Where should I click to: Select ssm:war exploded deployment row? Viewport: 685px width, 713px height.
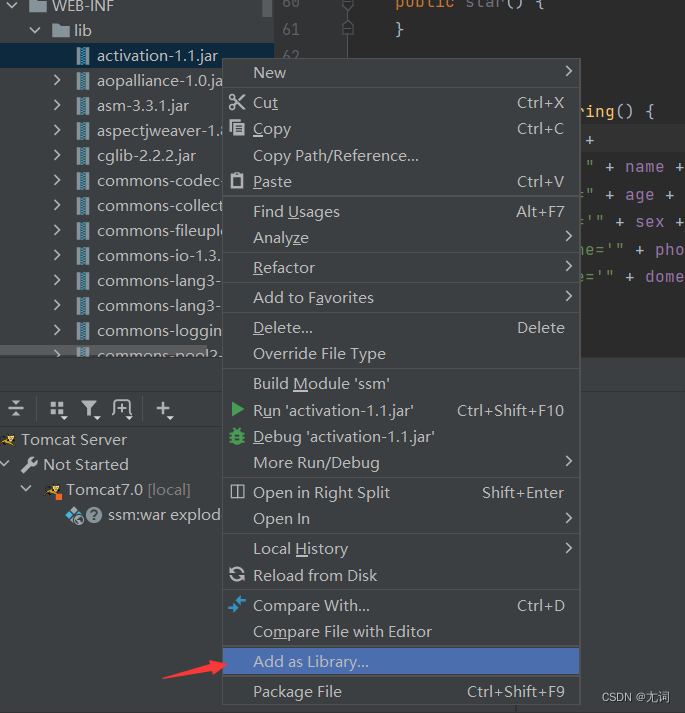[111, 515]
